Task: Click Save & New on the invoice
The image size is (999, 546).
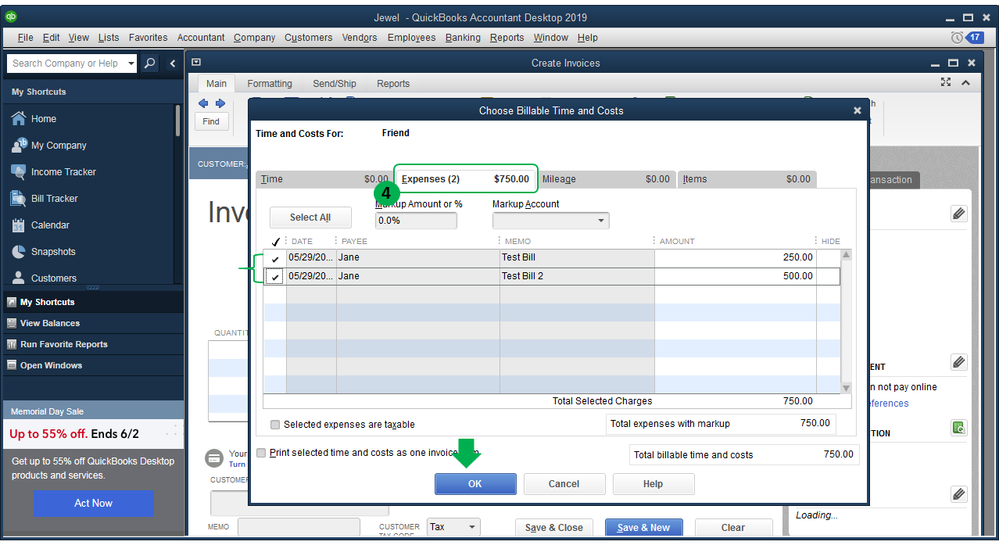Action: (643, 528)
